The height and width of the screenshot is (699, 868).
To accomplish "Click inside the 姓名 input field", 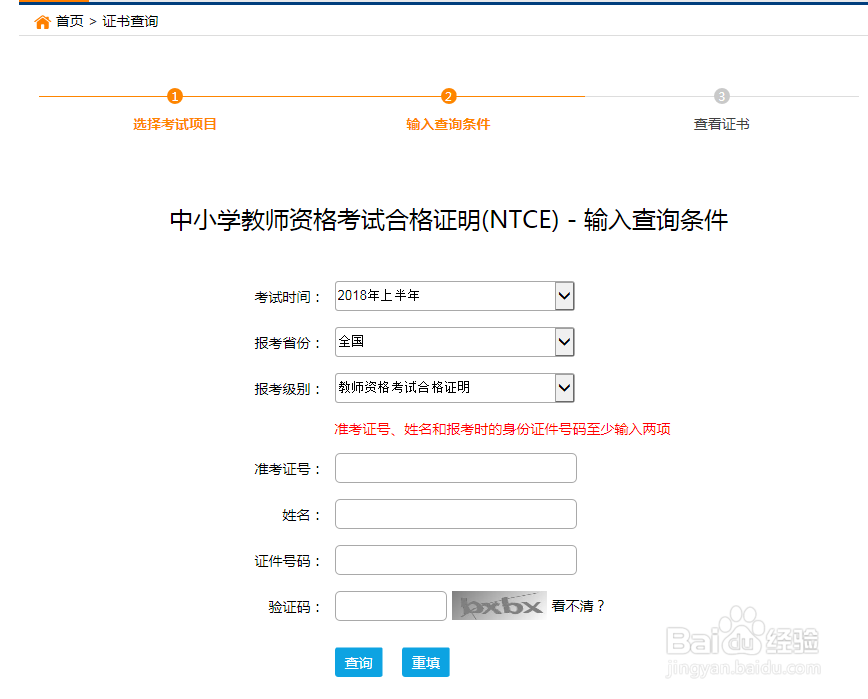I will 455,513.
